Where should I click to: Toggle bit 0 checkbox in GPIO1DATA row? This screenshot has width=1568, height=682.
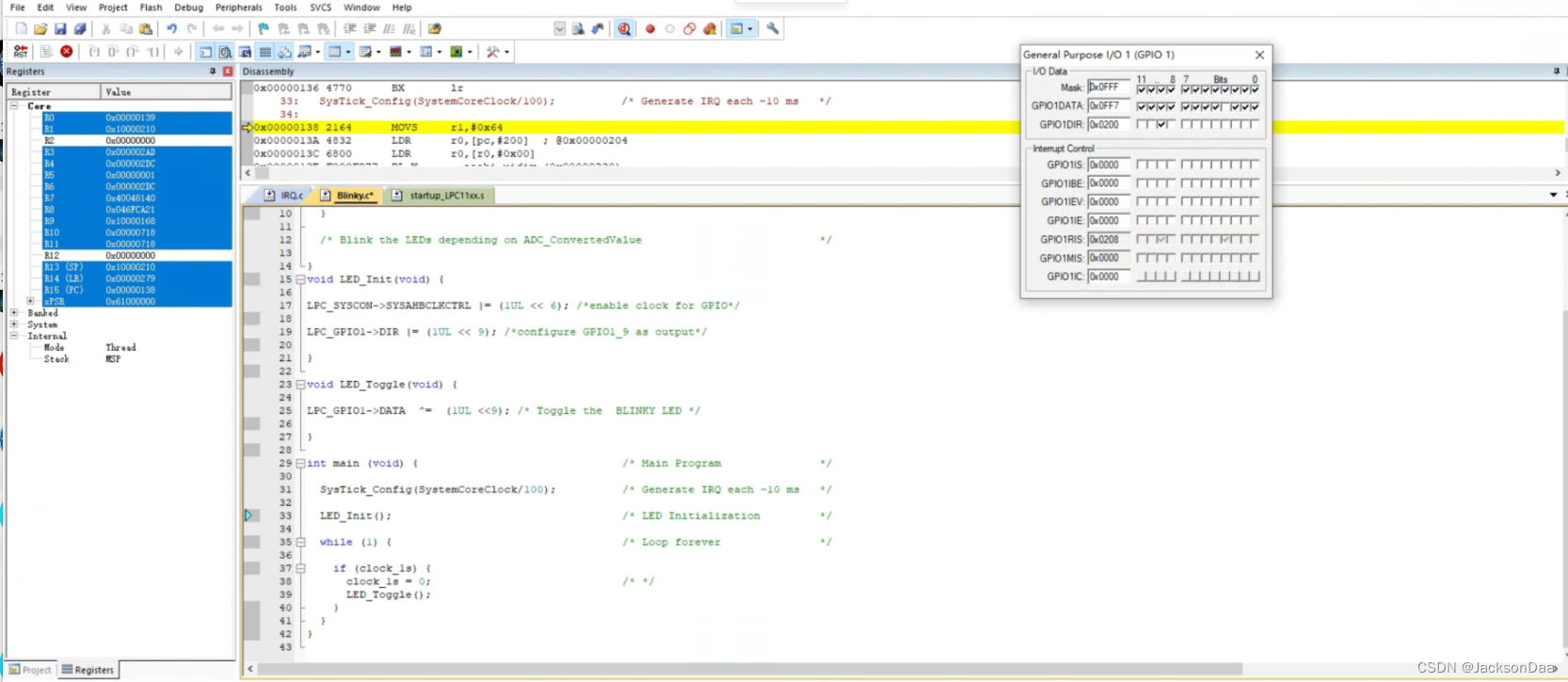[x=1256, y=106]
